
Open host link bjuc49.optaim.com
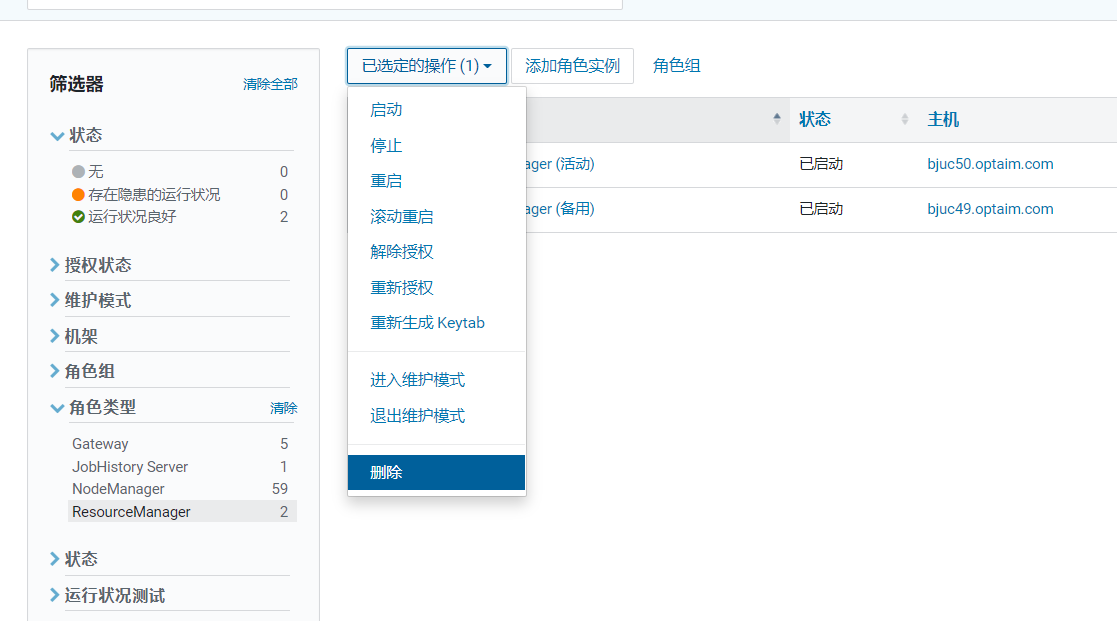[x=990, y=209]
